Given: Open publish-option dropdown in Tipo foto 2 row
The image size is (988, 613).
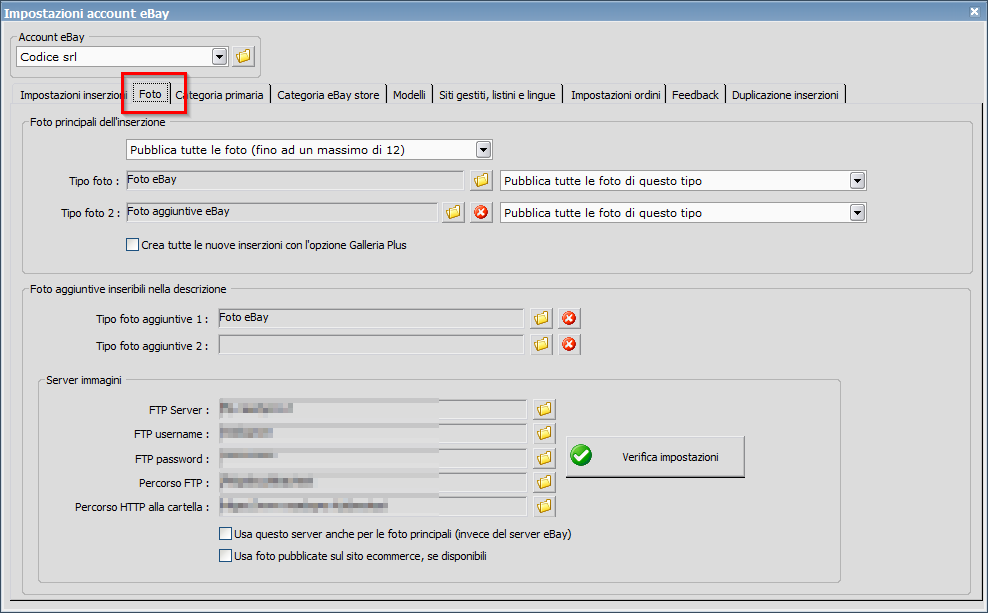Looking at the screenshot, I should point(857,213).
